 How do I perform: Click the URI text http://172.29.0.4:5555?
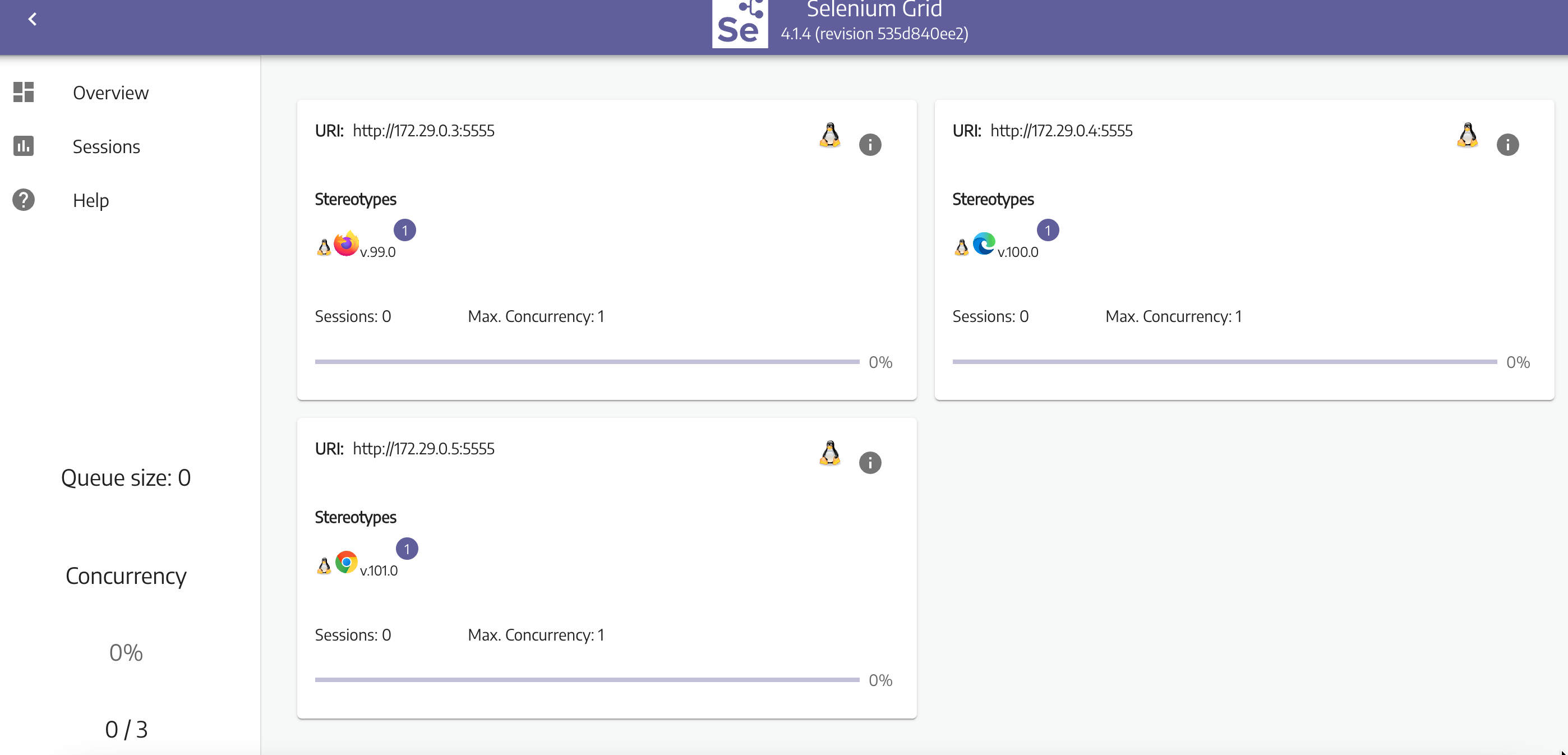tap(1061, 131)
